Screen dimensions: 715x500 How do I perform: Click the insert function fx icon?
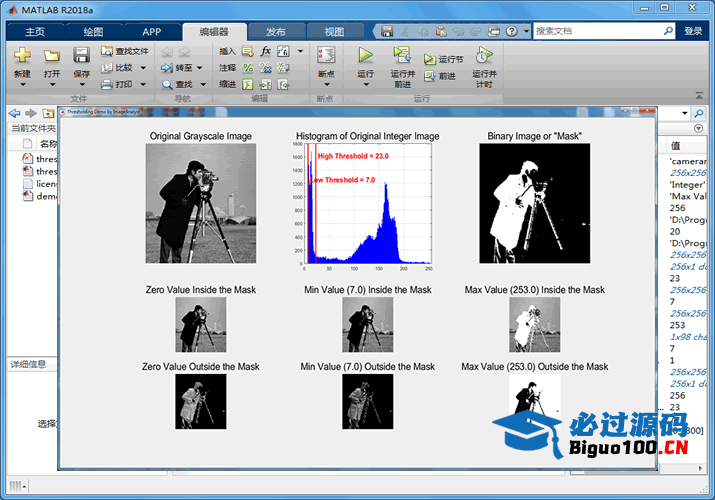point(265,51)
